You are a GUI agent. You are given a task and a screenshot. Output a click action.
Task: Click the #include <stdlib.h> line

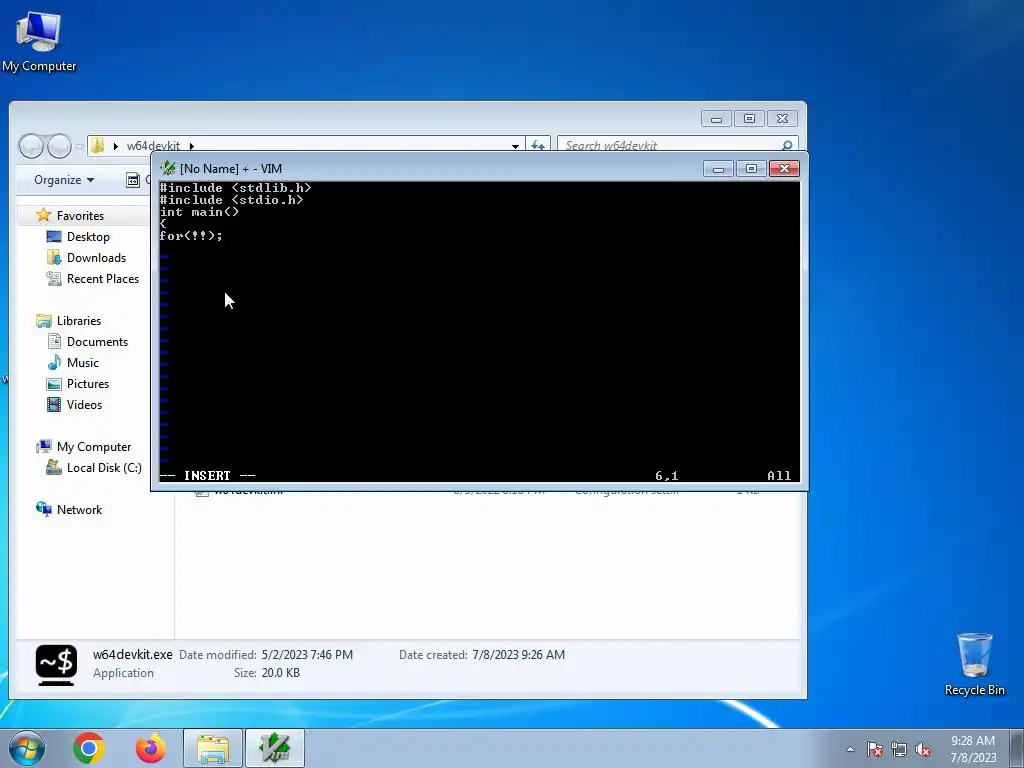tap(235, 188)
